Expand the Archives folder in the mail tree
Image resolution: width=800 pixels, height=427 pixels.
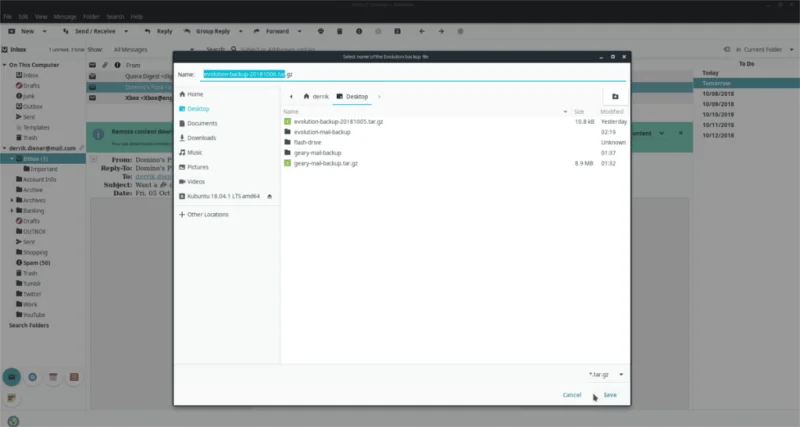click(x=12, y=200)
